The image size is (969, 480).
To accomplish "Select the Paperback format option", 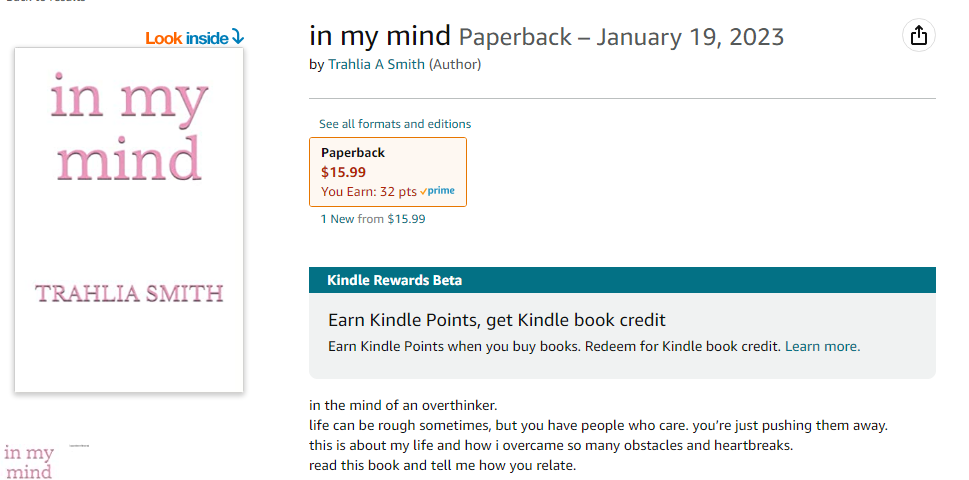I will (x=387, y=172).
